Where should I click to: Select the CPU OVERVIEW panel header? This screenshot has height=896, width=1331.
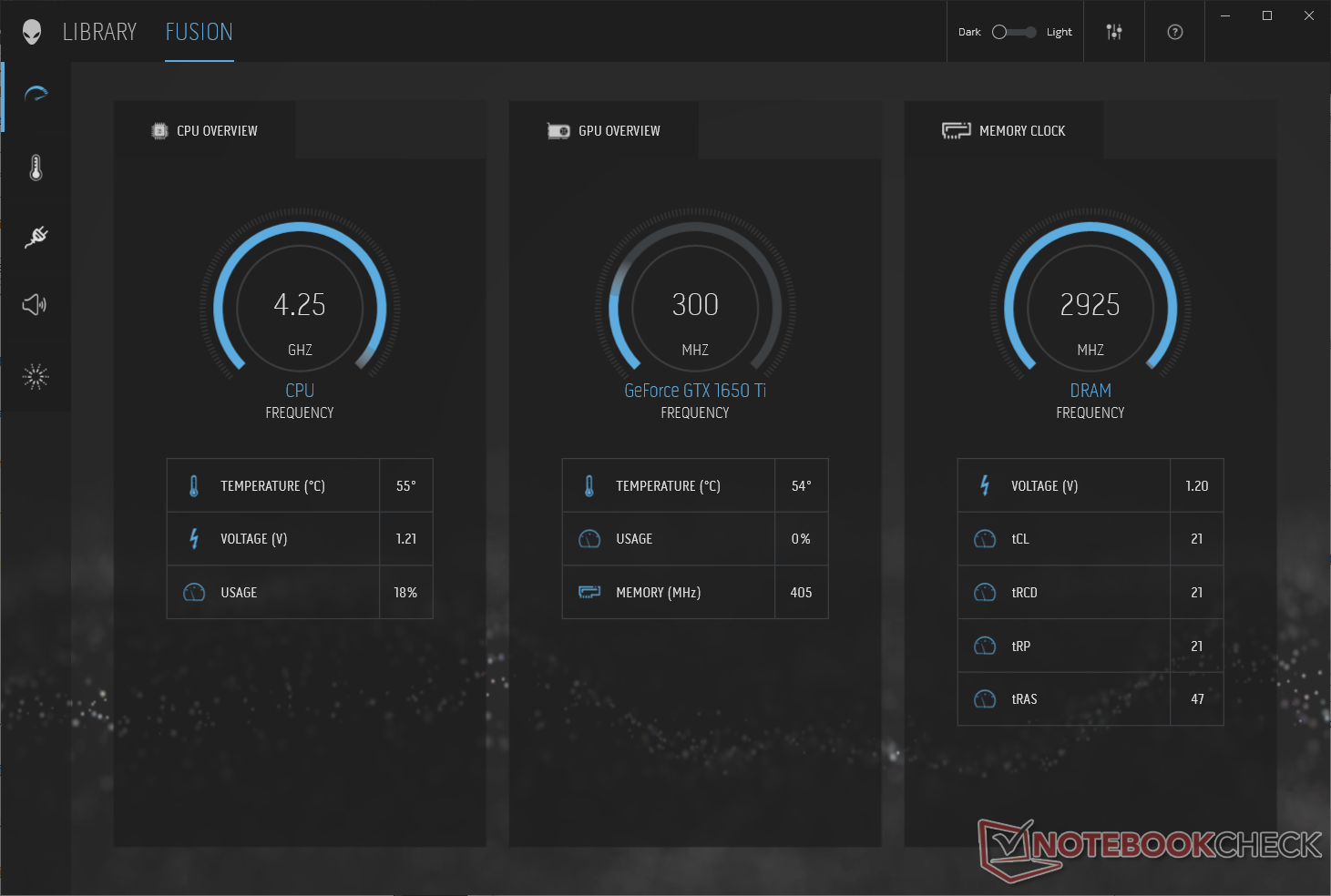[204, 130]
